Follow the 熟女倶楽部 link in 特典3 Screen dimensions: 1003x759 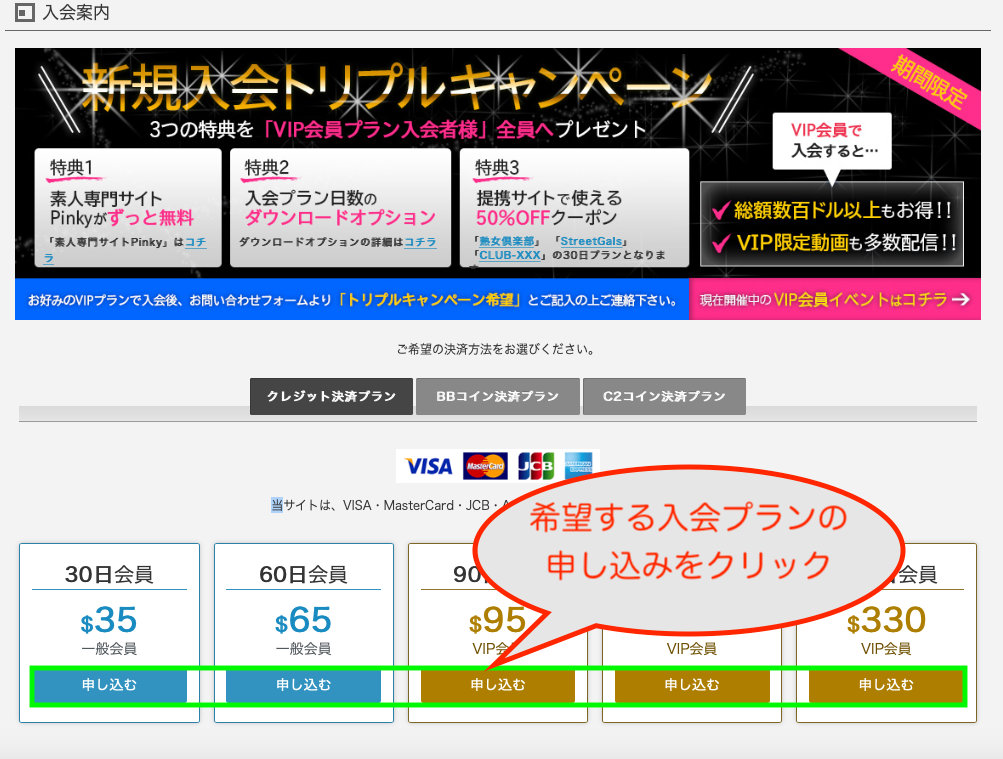pyautogui.click(x=509, y=241)
